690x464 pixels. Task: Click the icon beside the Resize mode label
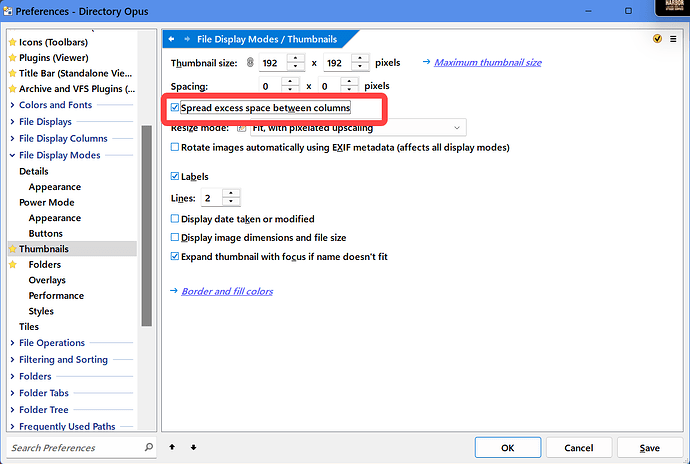[x=241, y=128]
